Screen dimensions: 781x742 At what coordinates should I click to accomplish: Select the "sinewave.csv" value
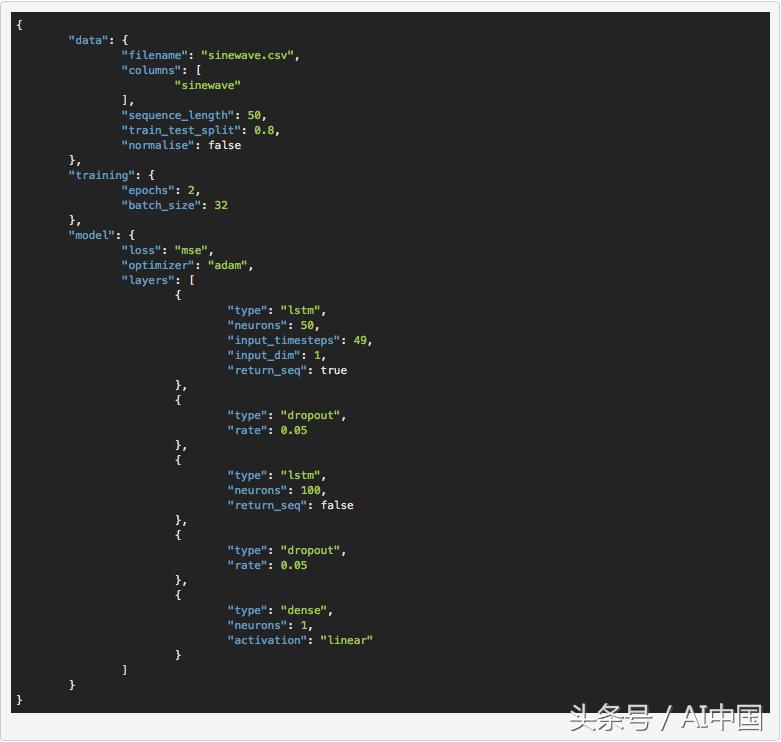[248, 55]
